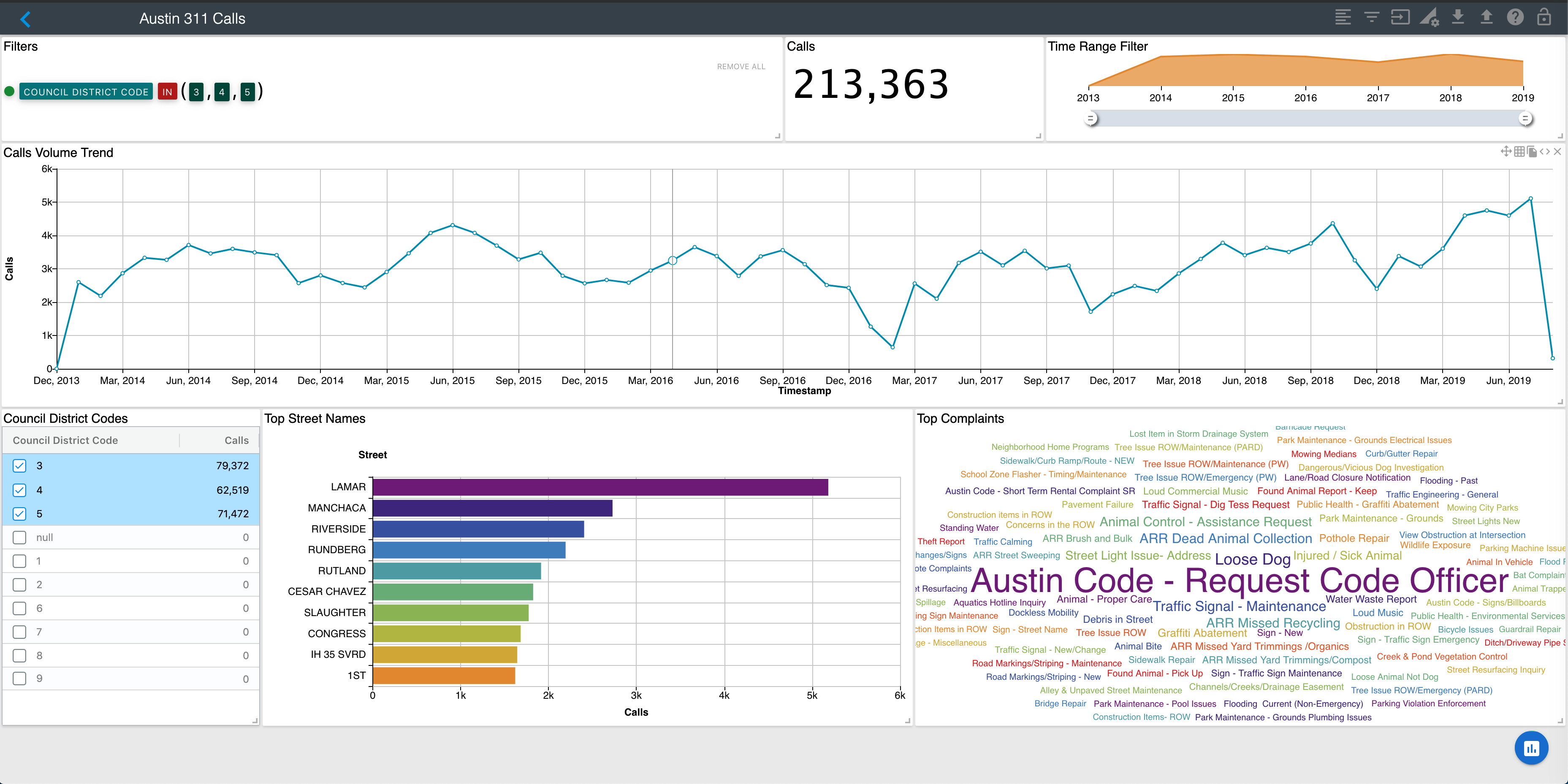Uncheck council district 4 checkbox
Screen dimensions: 1568x784
click(x=19, y=490)
